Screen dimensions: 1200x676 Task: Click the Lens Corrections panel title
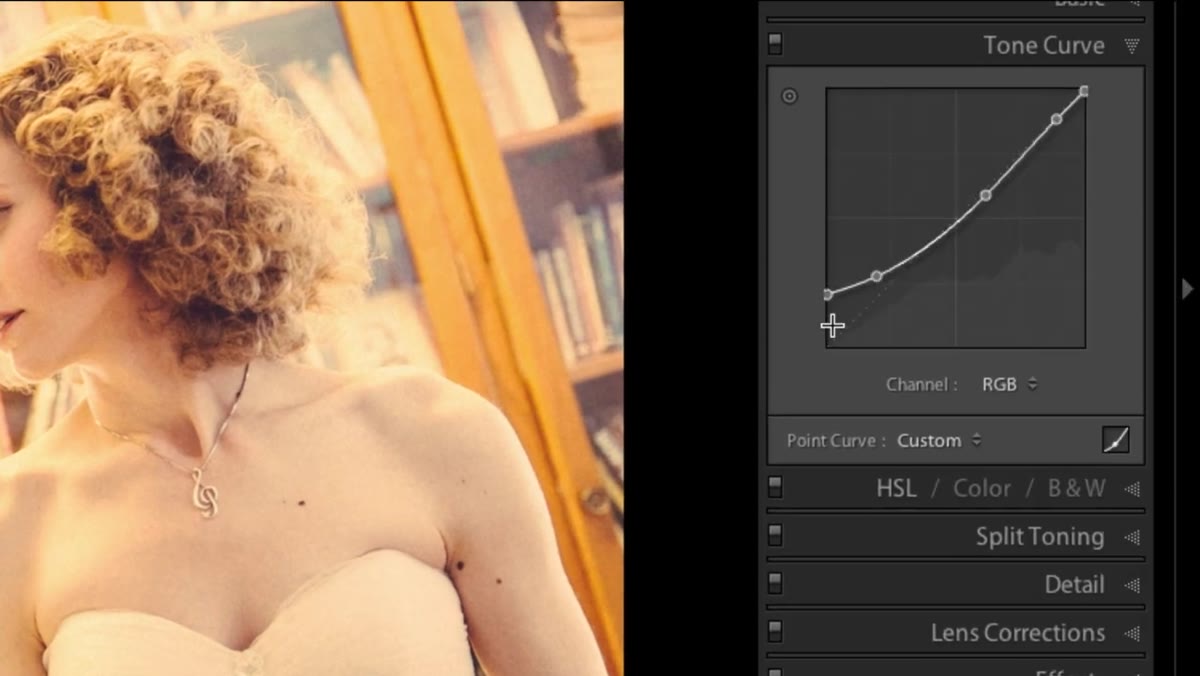(x=1018, y=633)
